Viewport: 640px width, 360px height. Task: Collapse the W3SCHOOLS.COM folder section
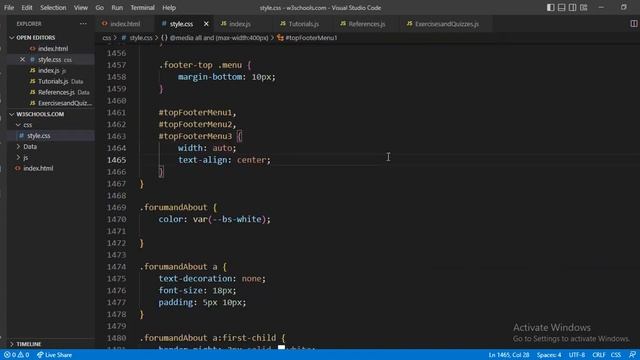(40, 114)
